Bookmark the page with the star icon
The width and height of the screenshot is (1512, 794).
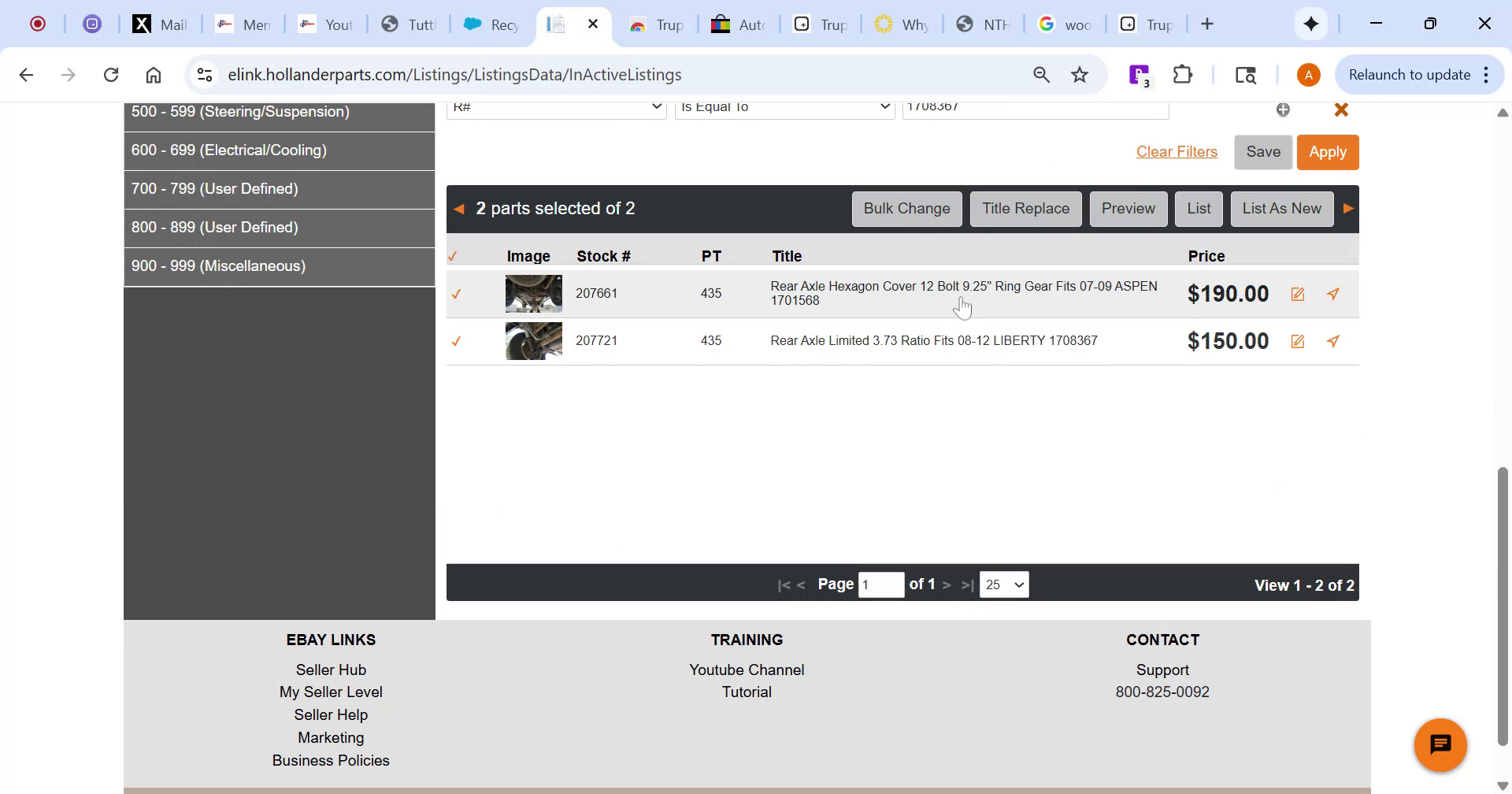pos(1080,74)
